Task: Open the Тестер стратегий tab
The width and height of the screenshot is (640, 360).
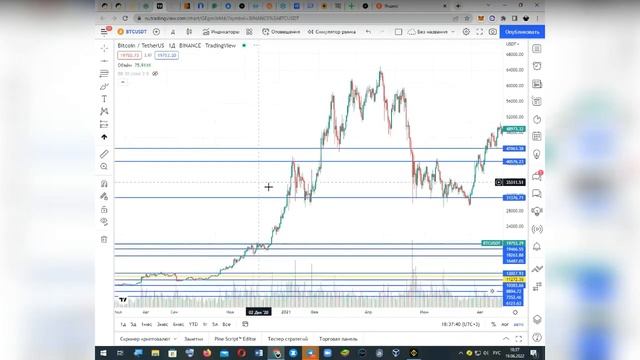Action: 288,339
